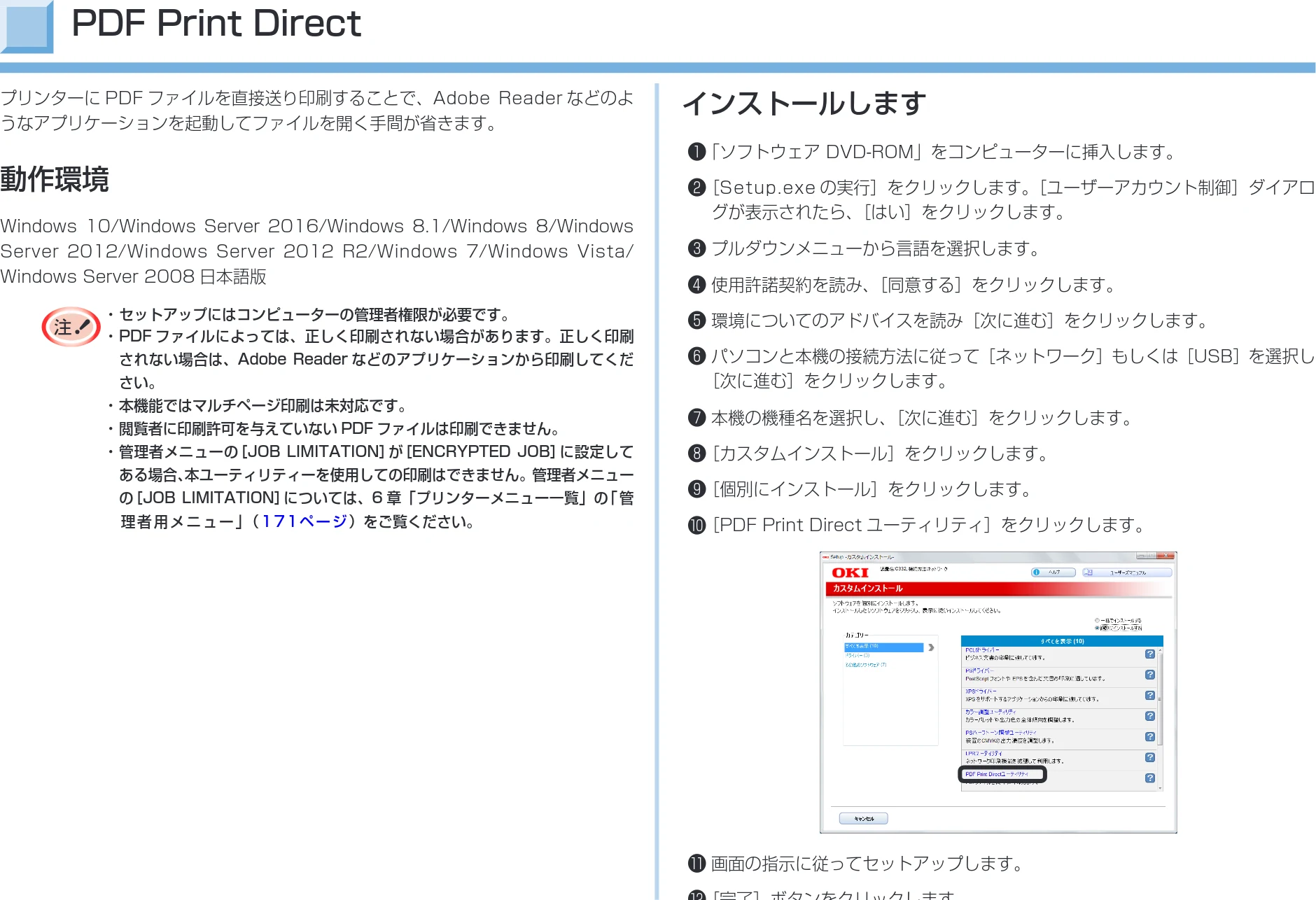Click the キャンセル button in the setup dialog
This screenshot has width=1316, height=900.
tap(864, 818)
